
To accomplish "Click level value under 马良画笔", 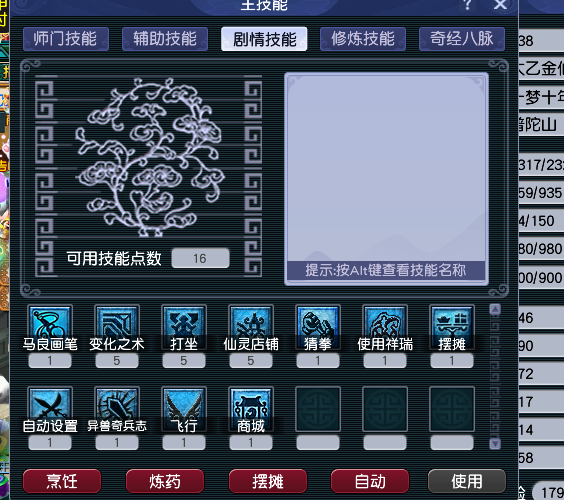I will [50, 360].
